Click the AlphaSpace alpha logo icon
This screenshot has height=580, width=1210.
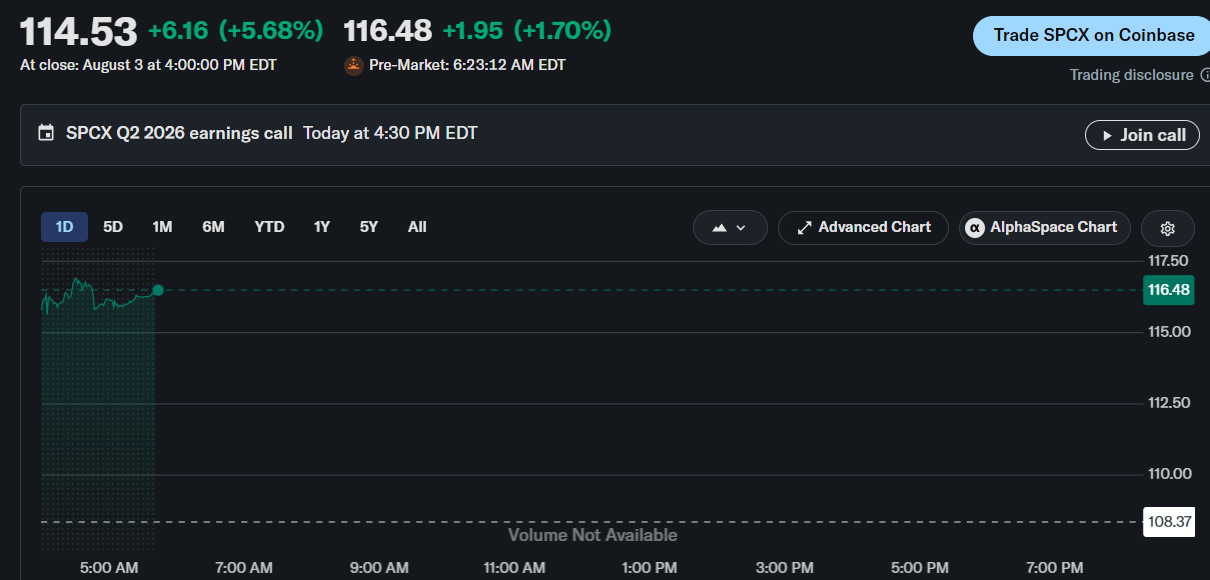(974, 228)
